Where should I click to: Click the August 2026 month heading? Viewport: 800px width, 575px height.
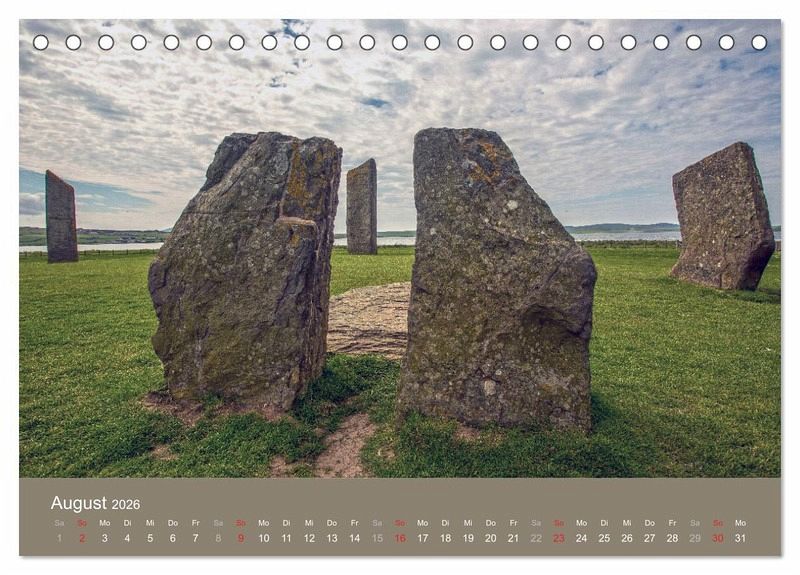coord(95,503)
